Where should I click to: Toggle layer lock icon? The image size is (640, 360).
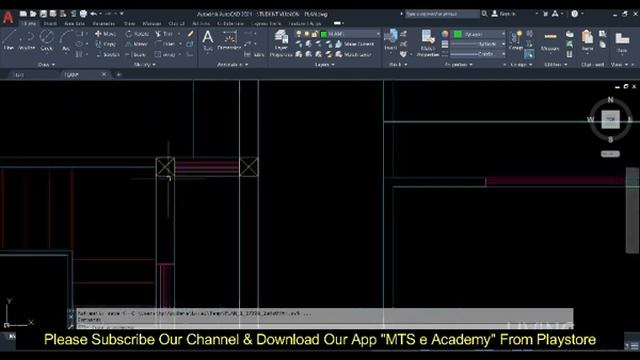[x=314, y=34]
